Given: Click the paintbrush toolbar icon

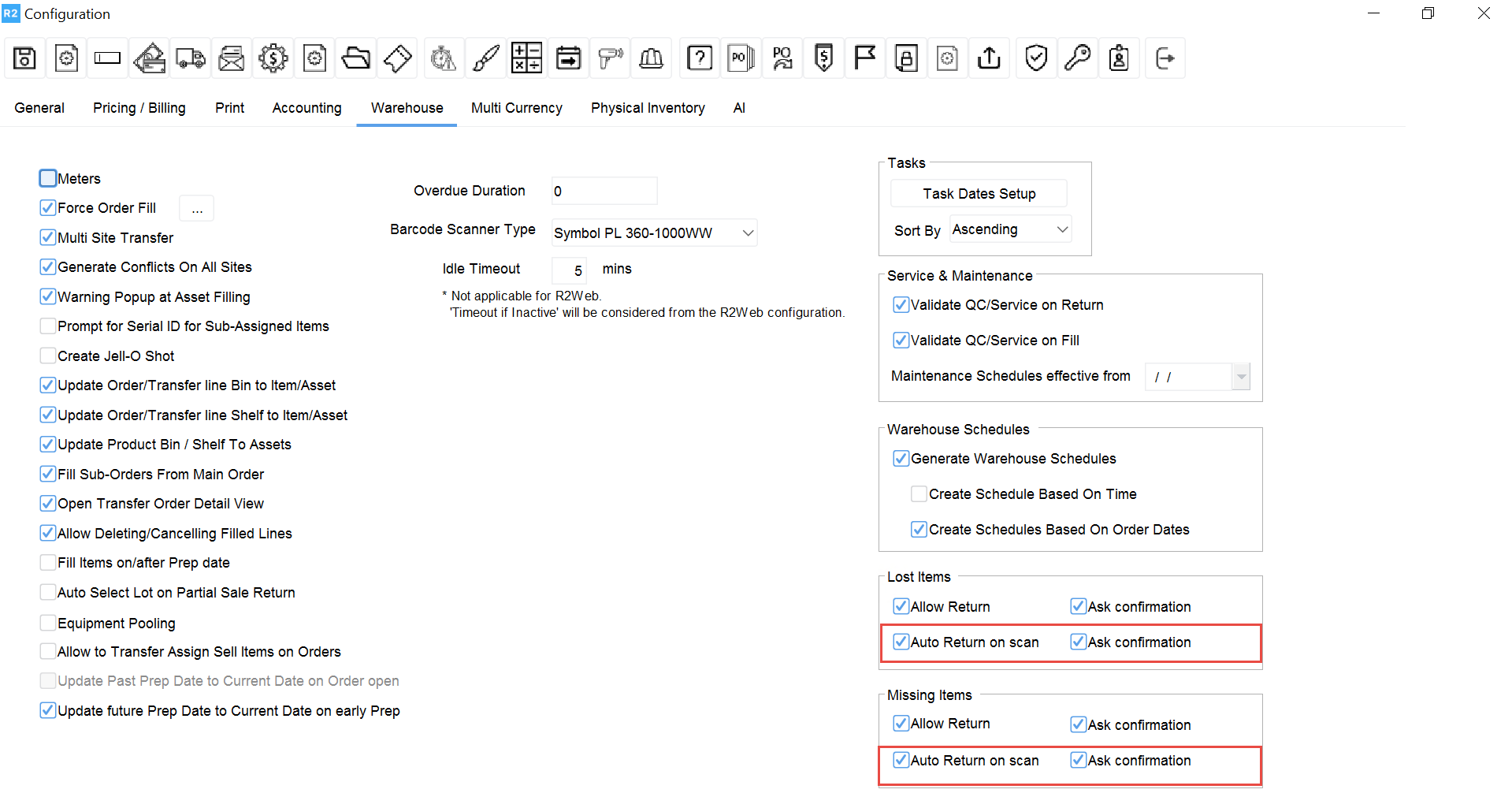Looking at the screenshot, I should [485, 58].
